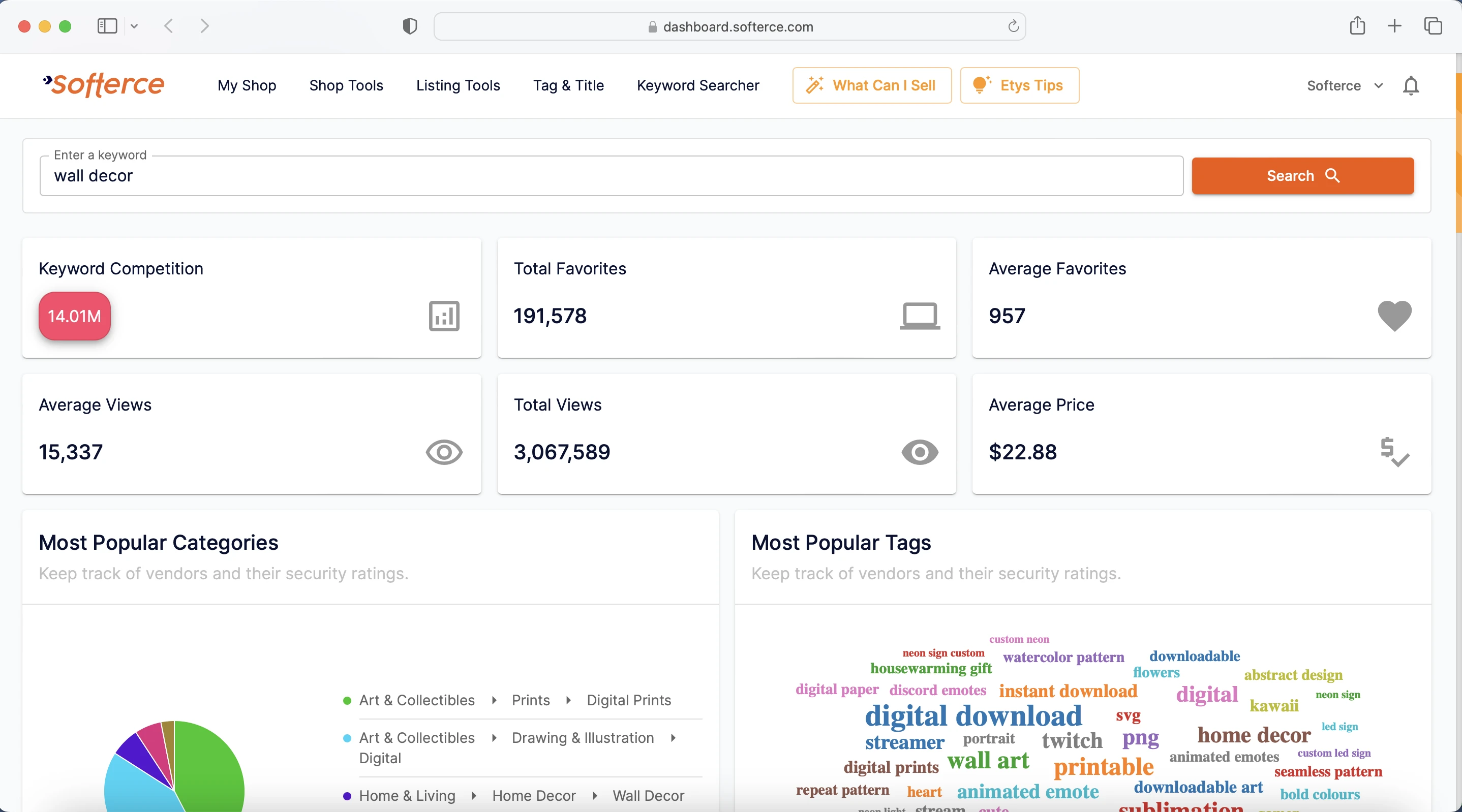Open the sidebar options dropdown arrow
The width and height of the screenshot is (1462, 812).
click(x=135, y=26)
